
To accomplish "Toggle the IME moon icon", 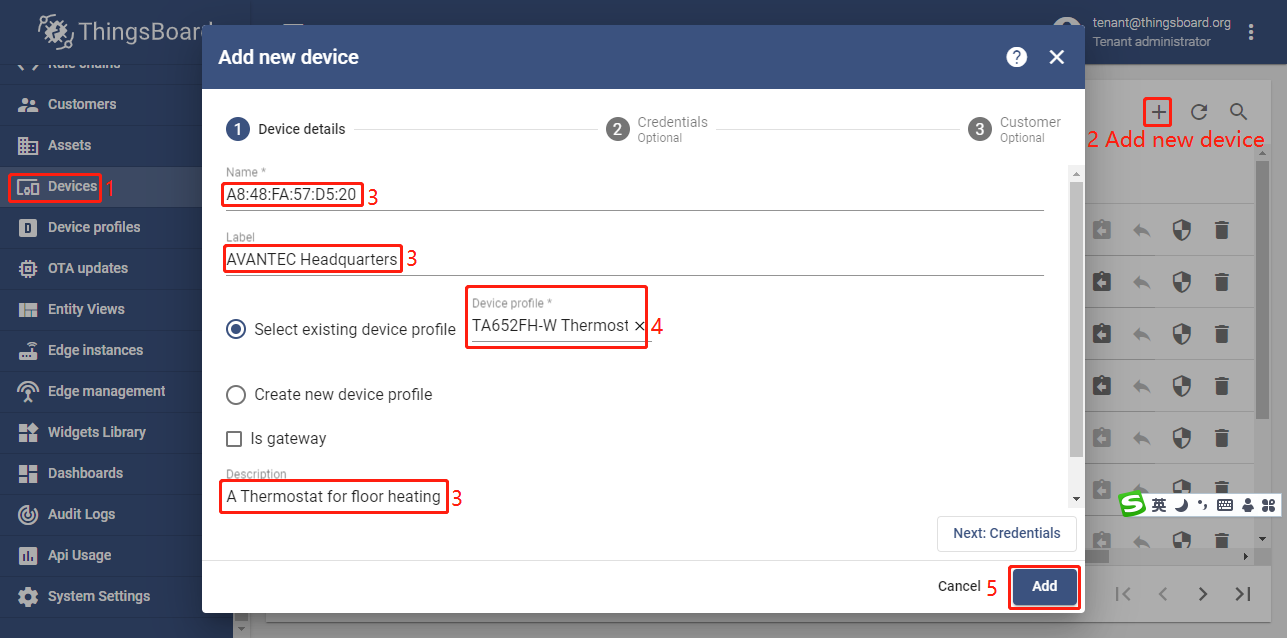I will [x=1181, y=505].
